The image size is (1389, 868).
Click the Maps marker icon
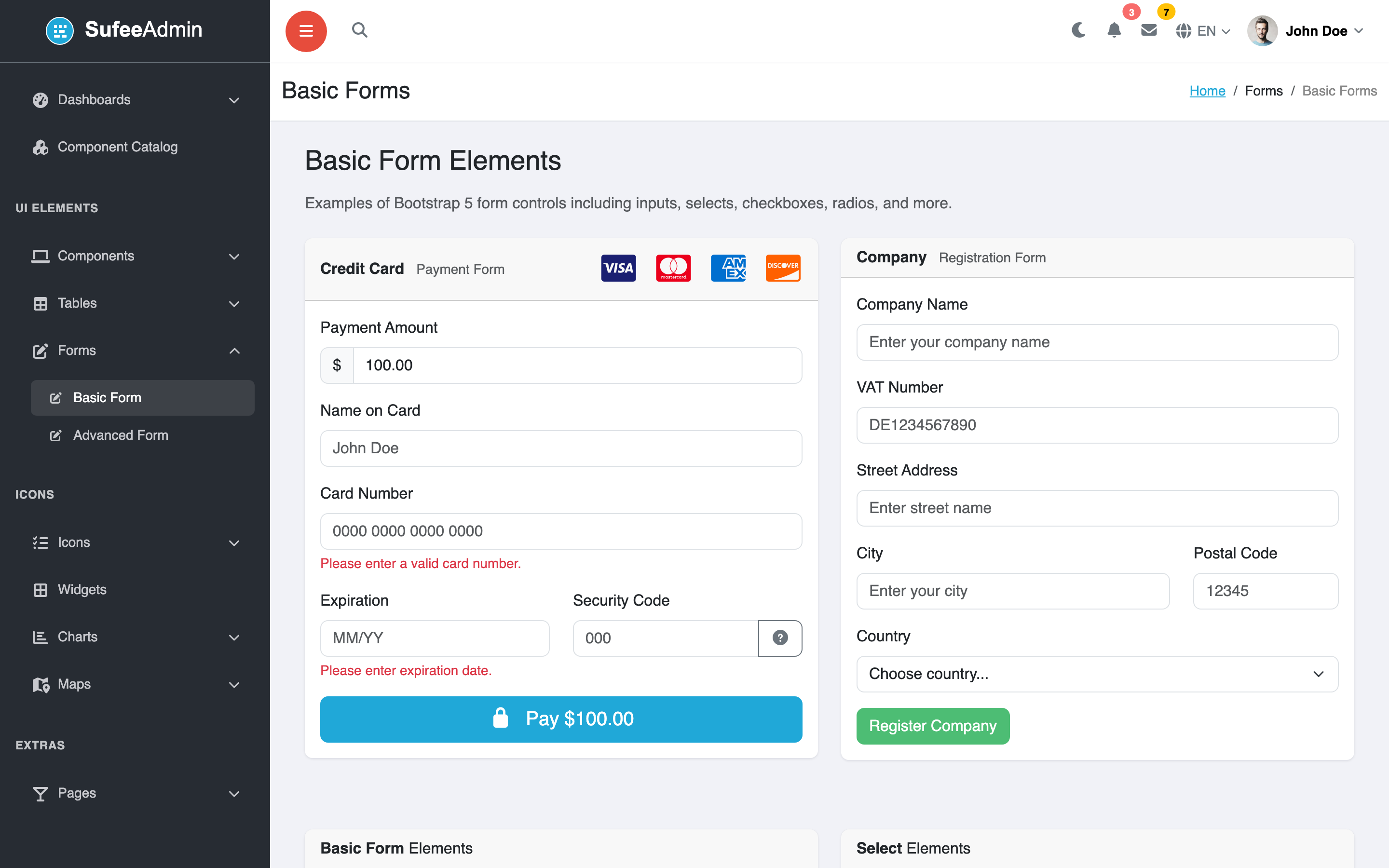[41, 684]
